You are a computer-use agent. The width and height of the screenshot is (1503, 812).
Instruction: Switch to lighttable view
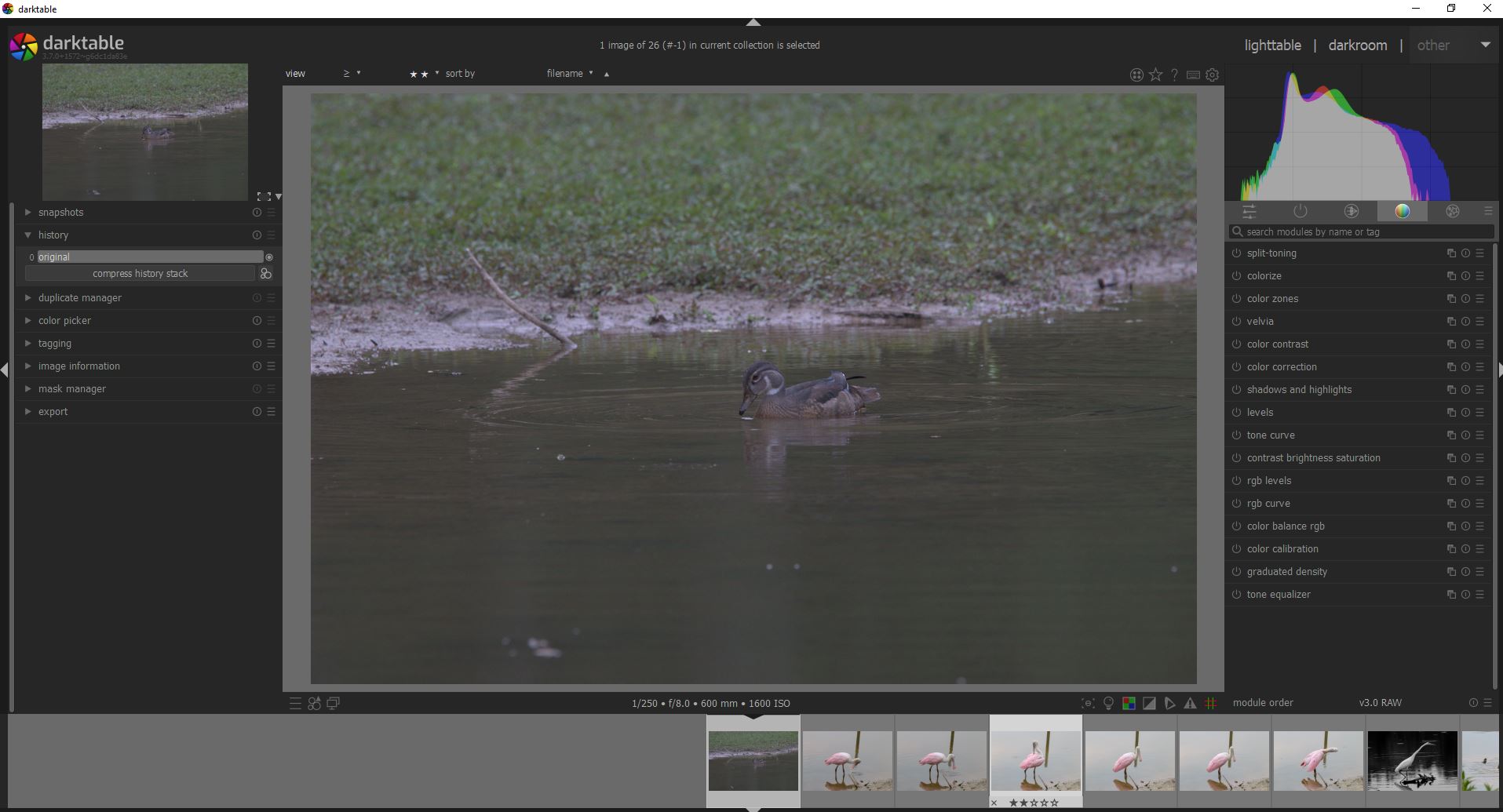[x=1271, y=45]
